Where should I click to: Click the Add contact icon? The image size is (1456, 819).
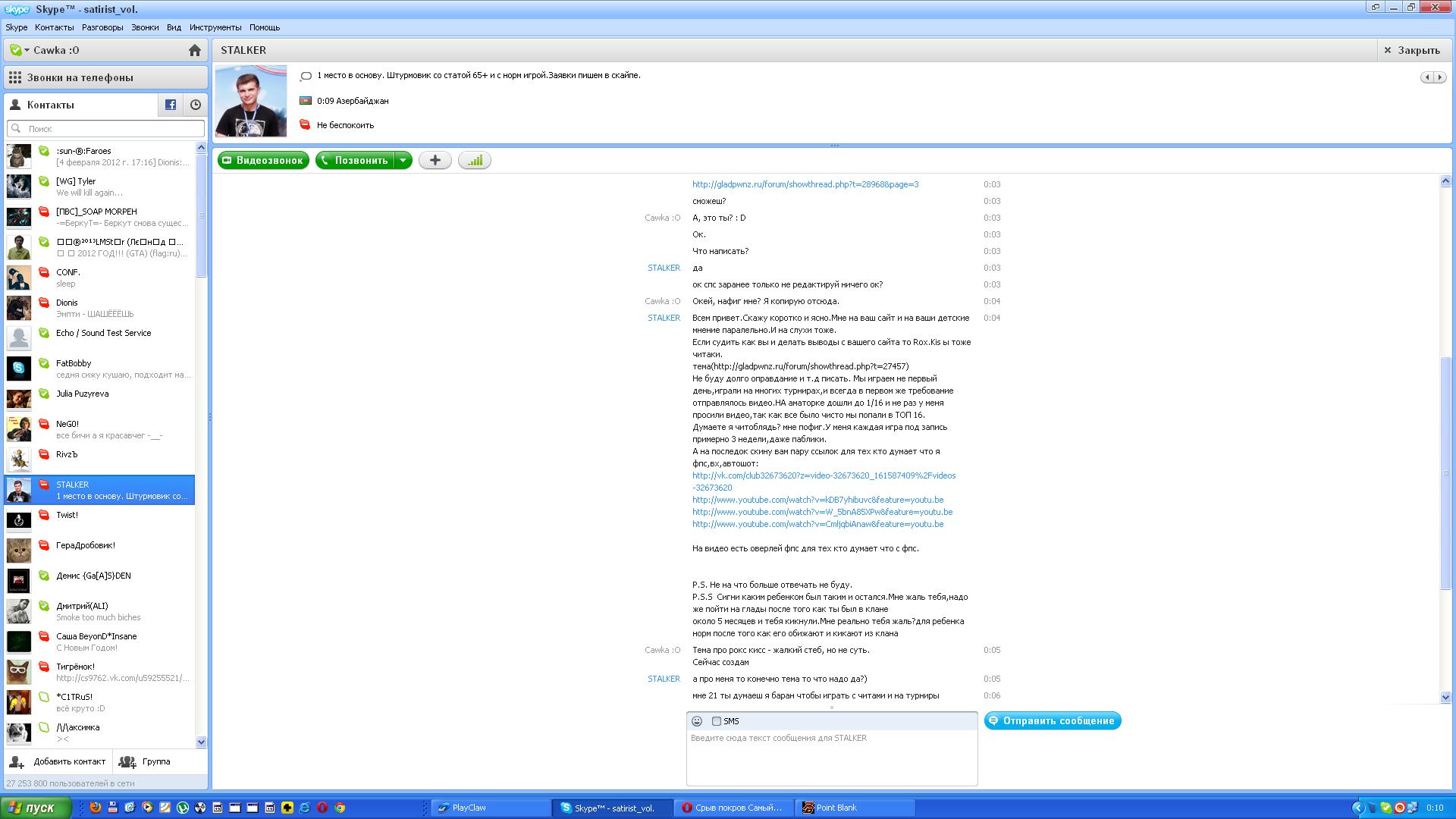[x=17, y=761]
